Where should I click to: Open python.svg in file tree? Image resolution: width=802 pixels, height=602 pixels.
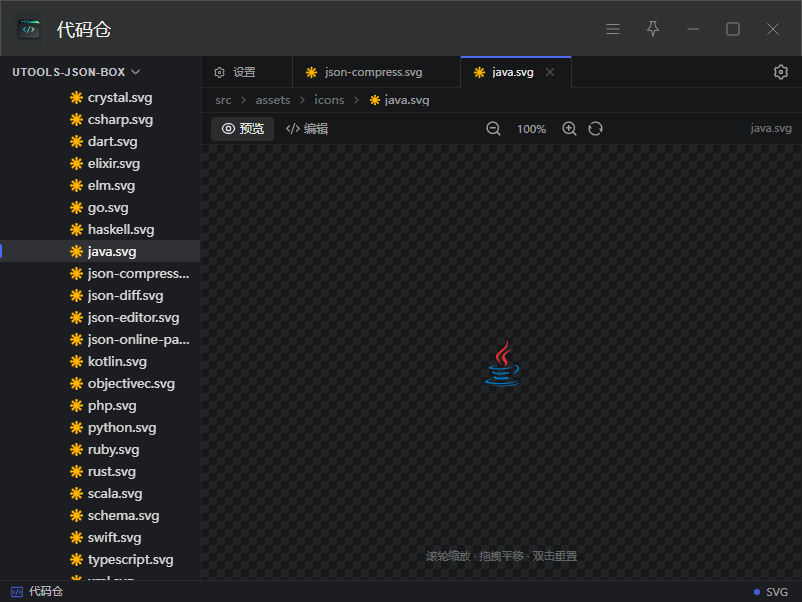pyautogui.click(x=100, y=428)
